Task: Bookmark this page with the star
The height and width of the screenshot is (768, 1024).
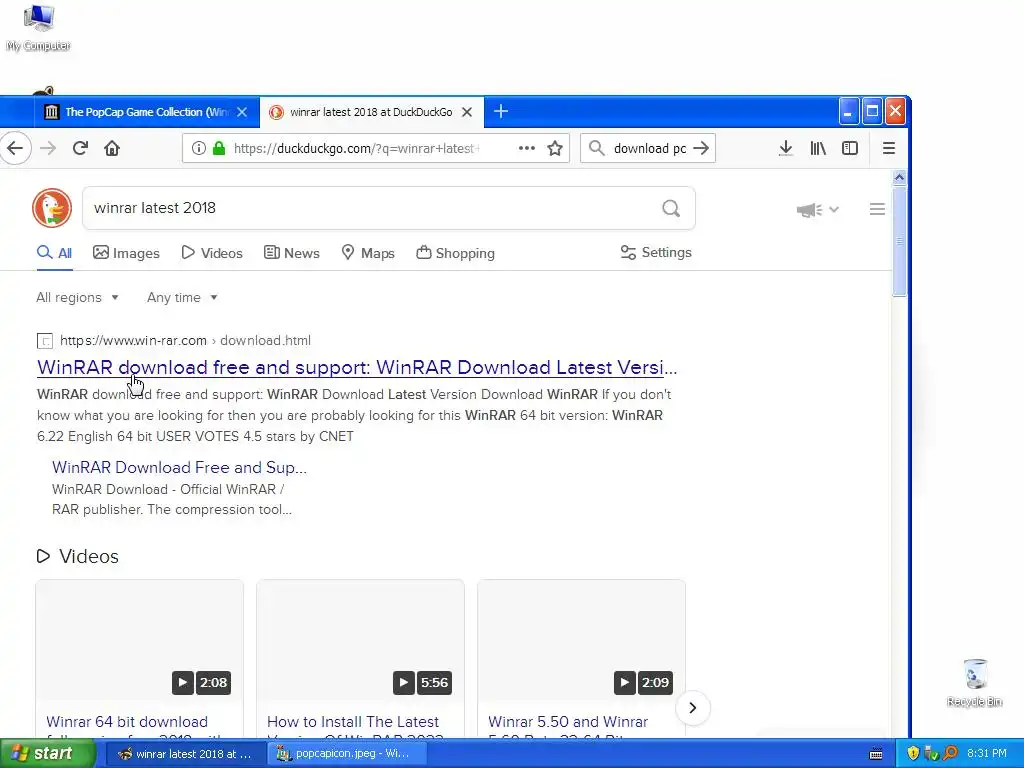Action: (x=555, y=148)
